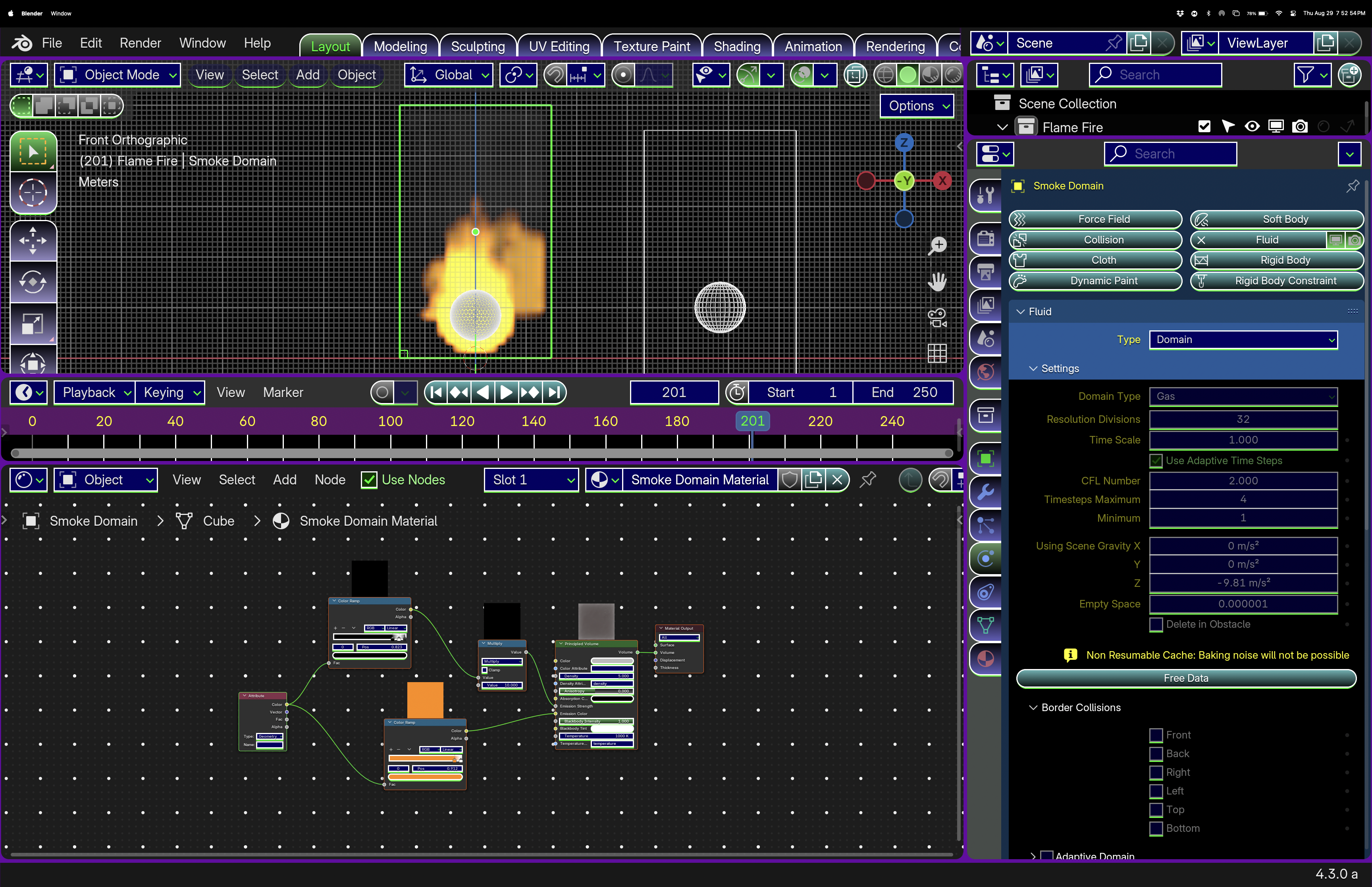Open the Material properties tab
This screenshot has width=1372, height=887.
pos(985,658)
